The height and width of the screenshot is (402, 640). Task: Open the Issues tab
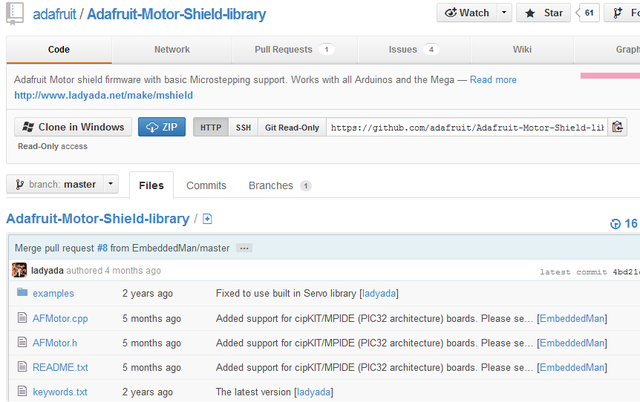[x=413, y=49]
